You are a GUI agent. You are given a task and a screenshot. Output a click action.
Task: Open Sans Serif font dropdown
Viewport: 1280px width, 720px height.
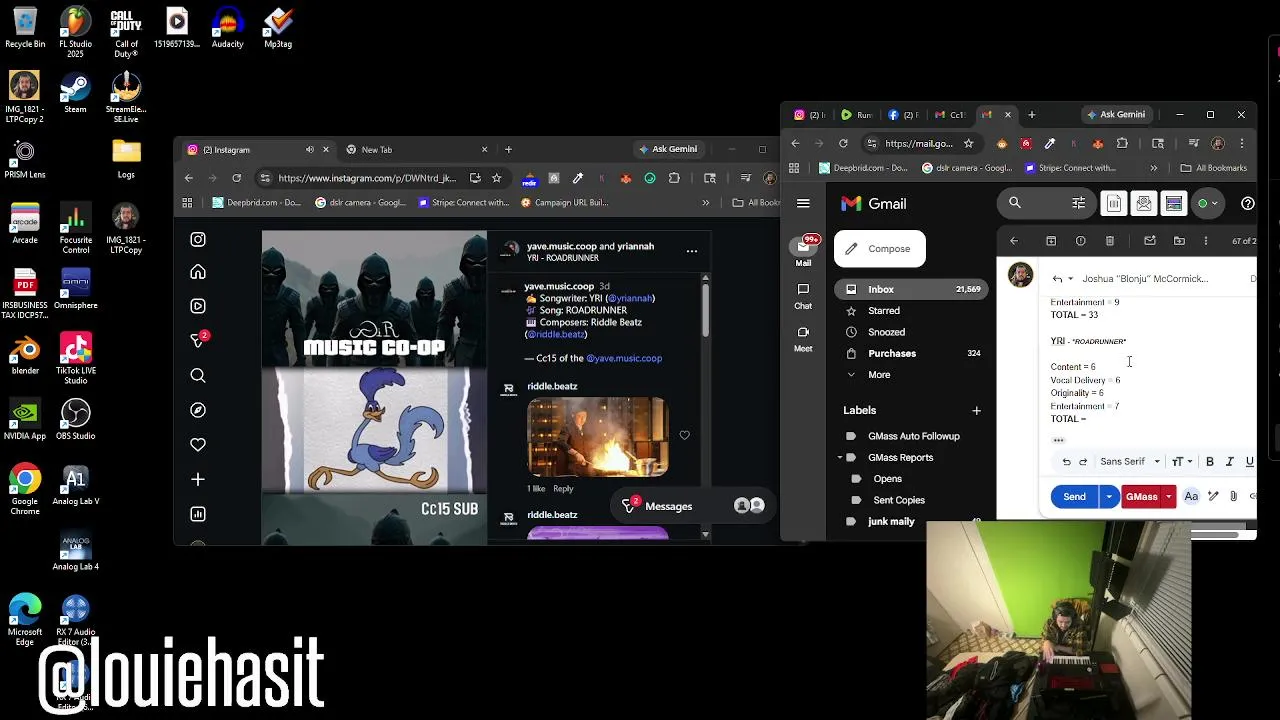click(x=1130, y=462)
